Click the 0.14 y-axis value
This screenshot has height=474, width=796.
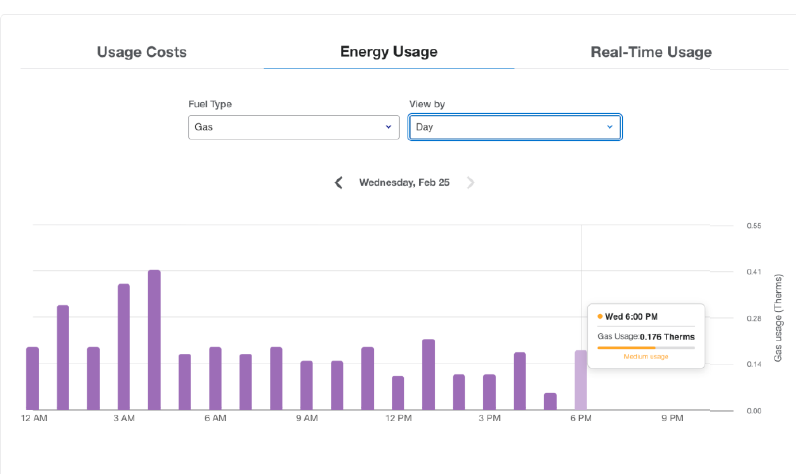click(754, 364)
